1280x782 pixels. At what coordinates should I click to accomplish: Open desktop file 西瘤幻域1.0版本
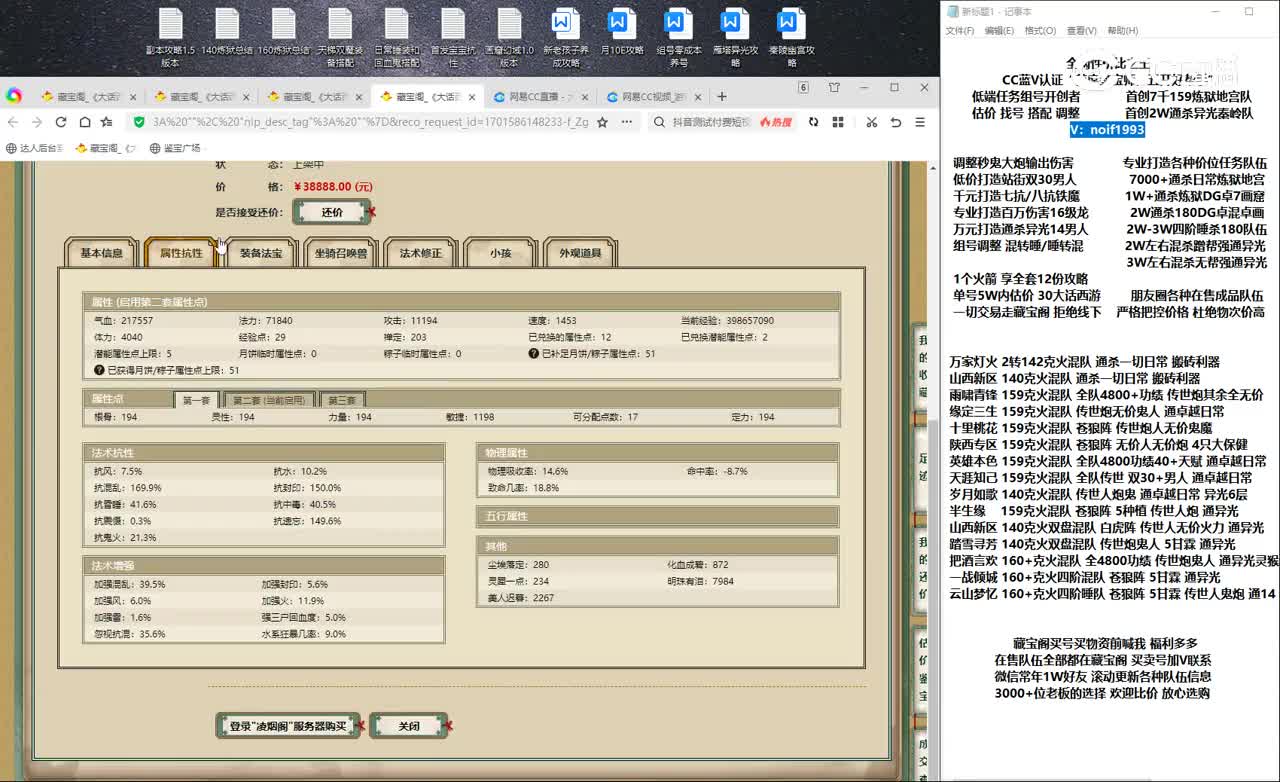pyautogui.click(x=509, y=38)
